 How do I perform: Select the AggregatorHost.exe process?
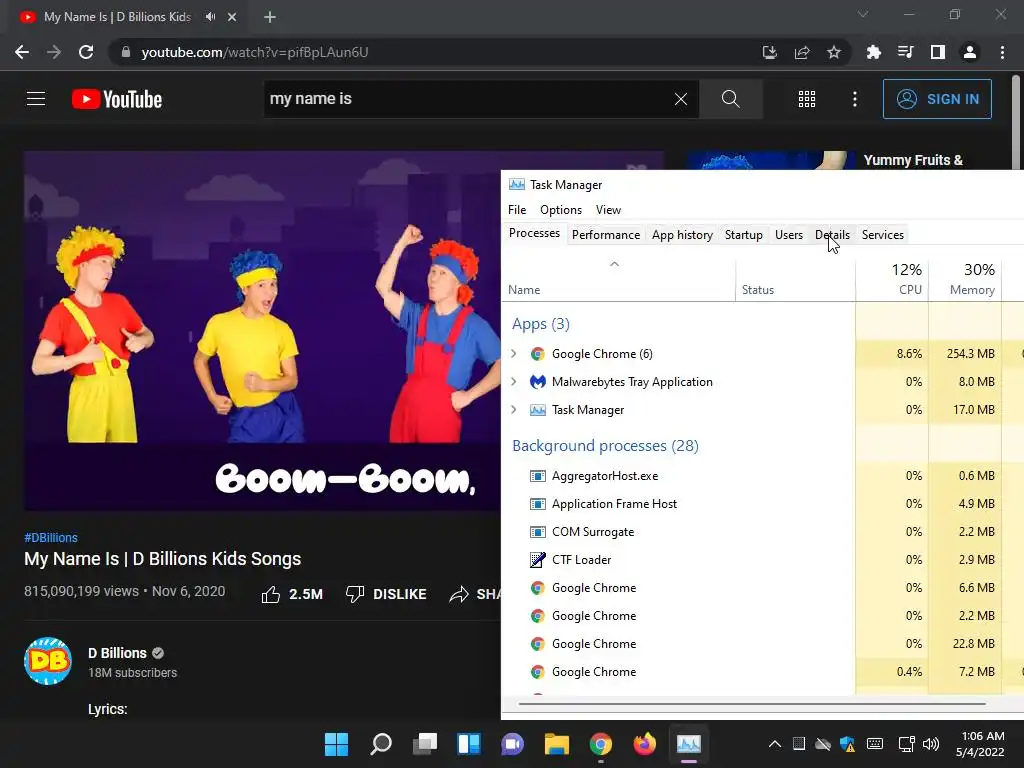tap(605, 475)
